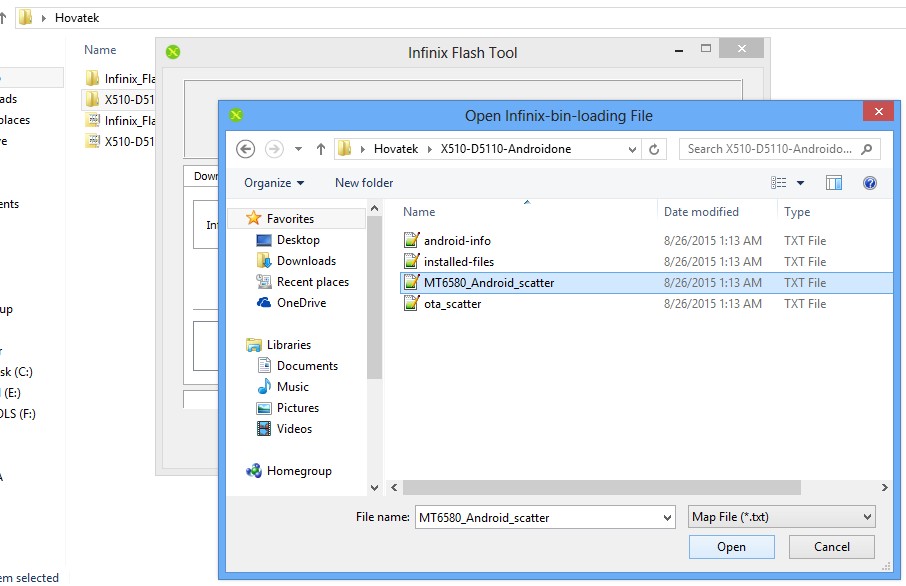The image size is (906, 586).
Task: Open Videos library
Action: coord(294,429)
